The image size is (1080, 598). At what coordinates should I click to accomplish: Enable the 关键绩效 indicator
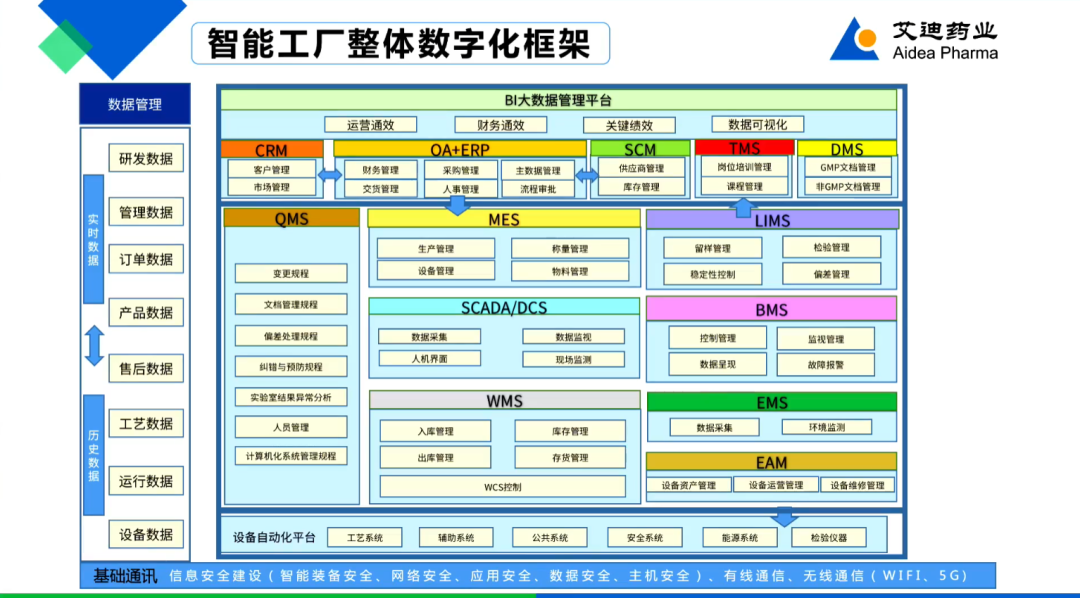click(629, 124)
